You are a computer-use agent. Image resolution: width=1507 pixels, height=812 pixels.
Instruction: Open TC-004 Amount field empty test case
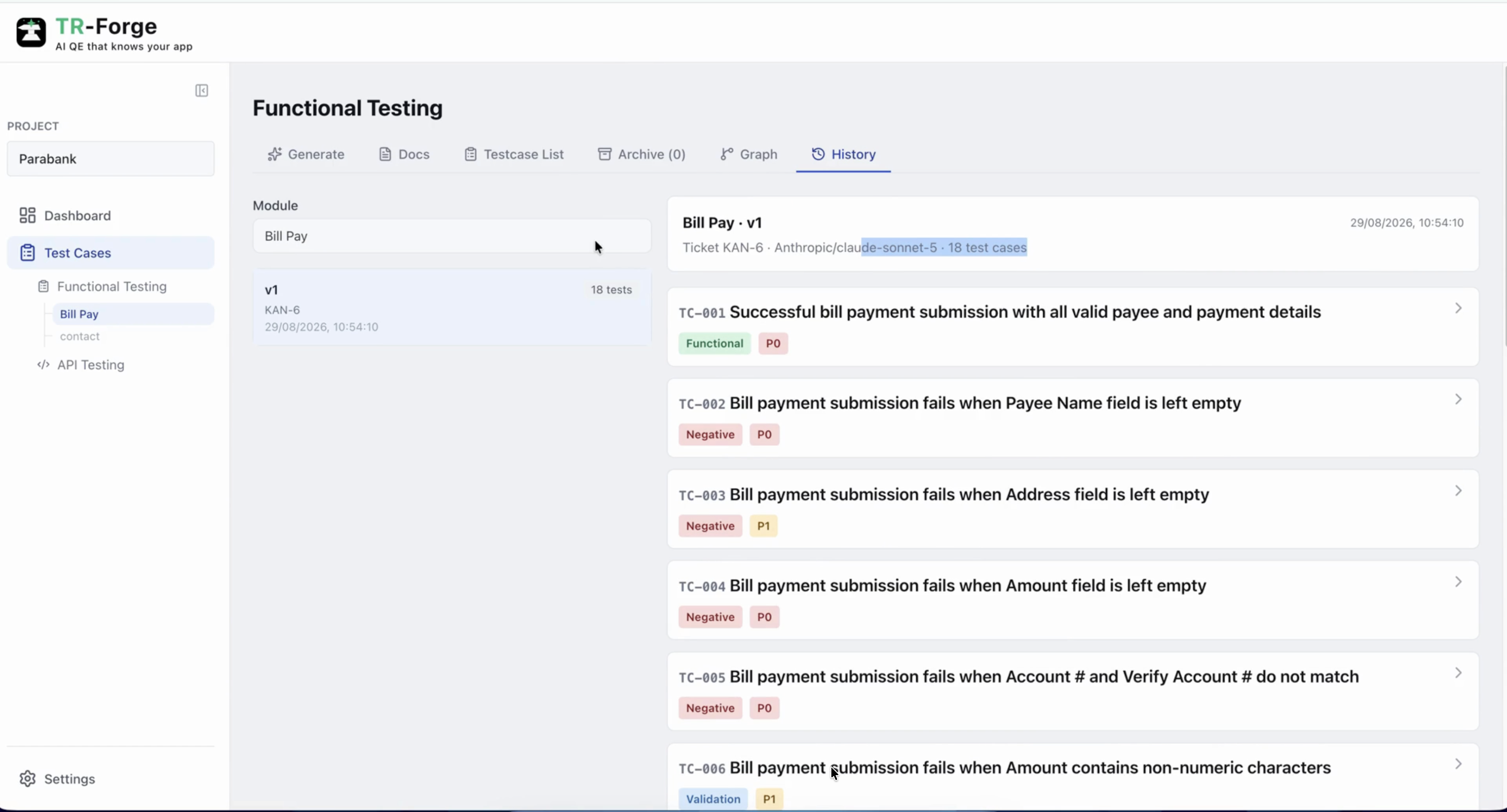tap(1073, 600)
